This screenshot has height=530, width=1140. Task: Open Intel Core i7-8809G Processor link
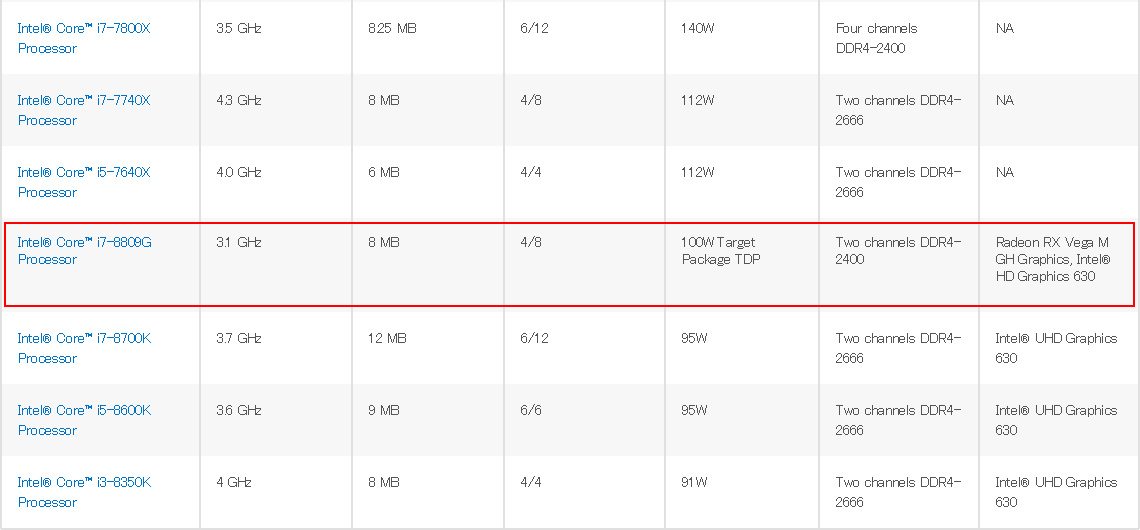84,251
